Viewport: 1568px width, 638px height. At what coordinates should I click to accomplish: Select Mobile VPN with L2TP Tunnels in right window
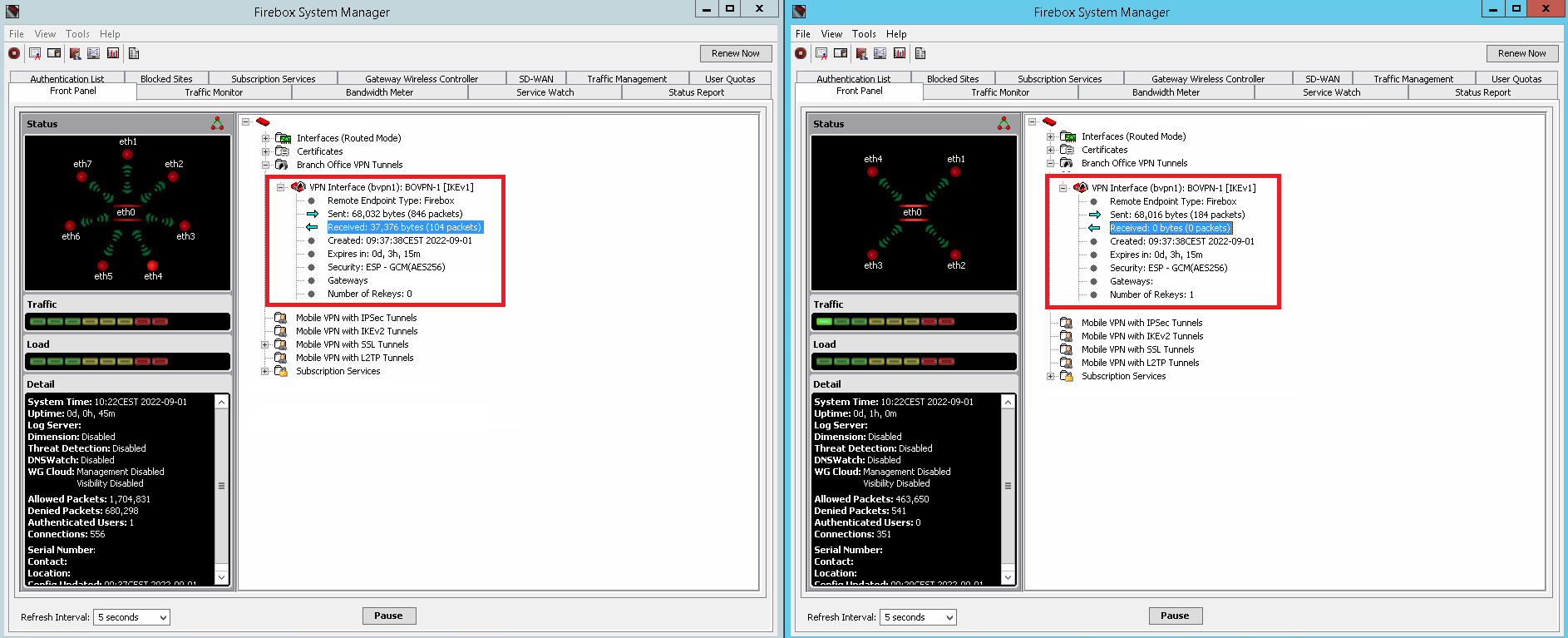(1140, 363)
